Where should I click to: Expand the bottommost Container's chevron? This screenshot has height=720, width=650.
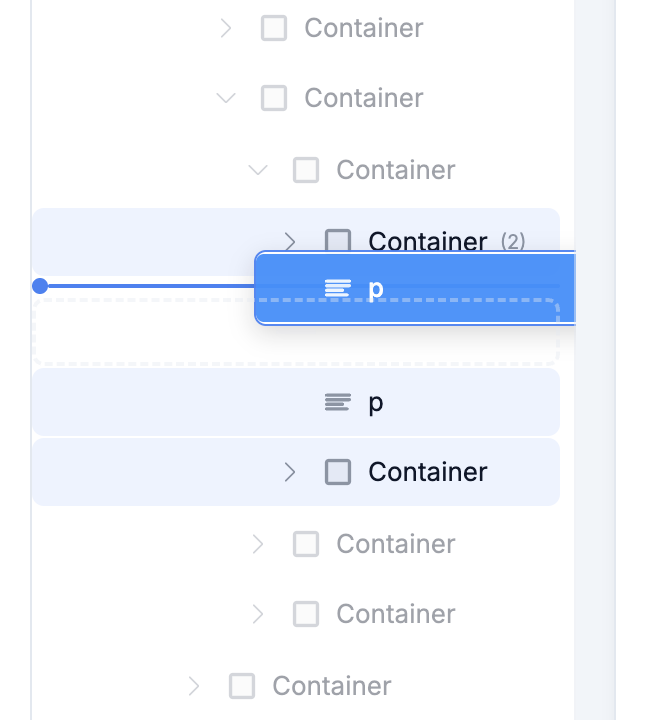(x=194, y=686)
